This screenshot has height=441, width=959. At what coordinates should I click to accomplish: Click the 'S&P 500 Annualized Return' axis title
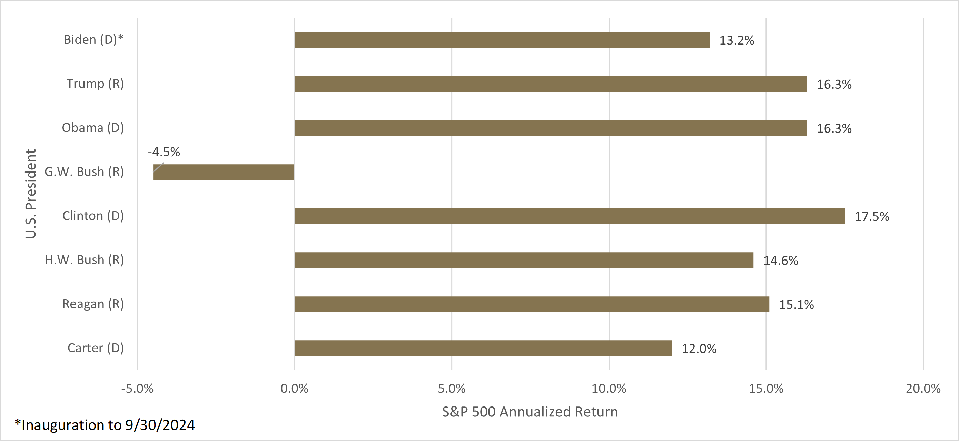click(531, 411)
